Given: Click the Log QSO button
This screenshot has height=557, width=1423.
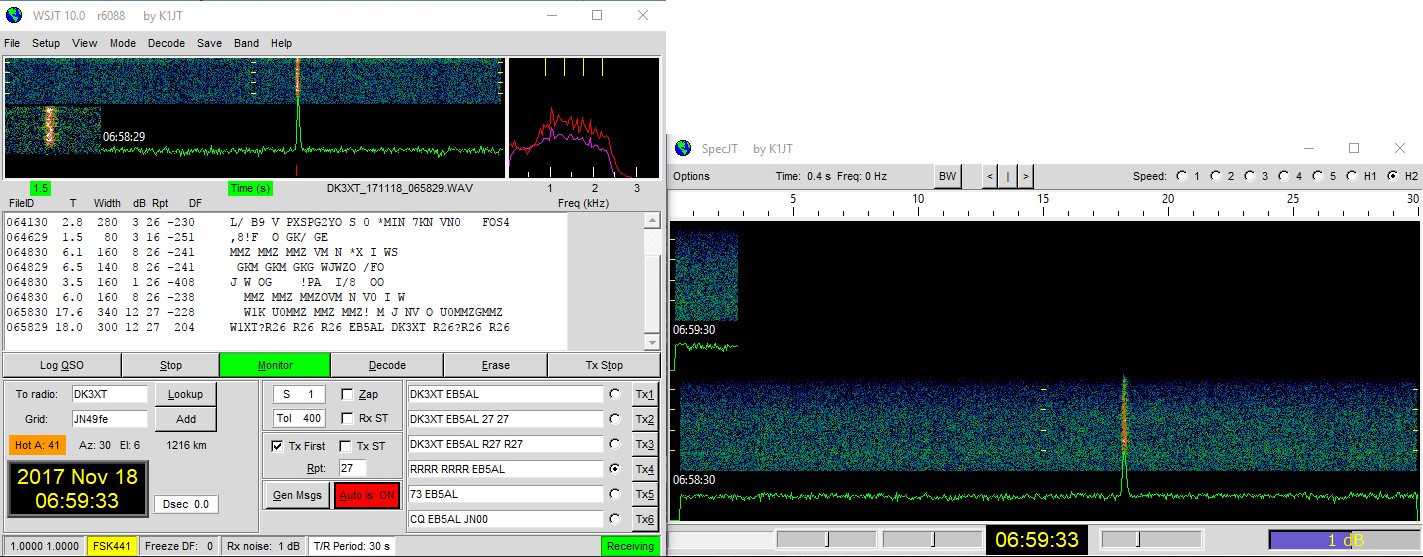Looking at the screenshot, I should pos(61,365).
